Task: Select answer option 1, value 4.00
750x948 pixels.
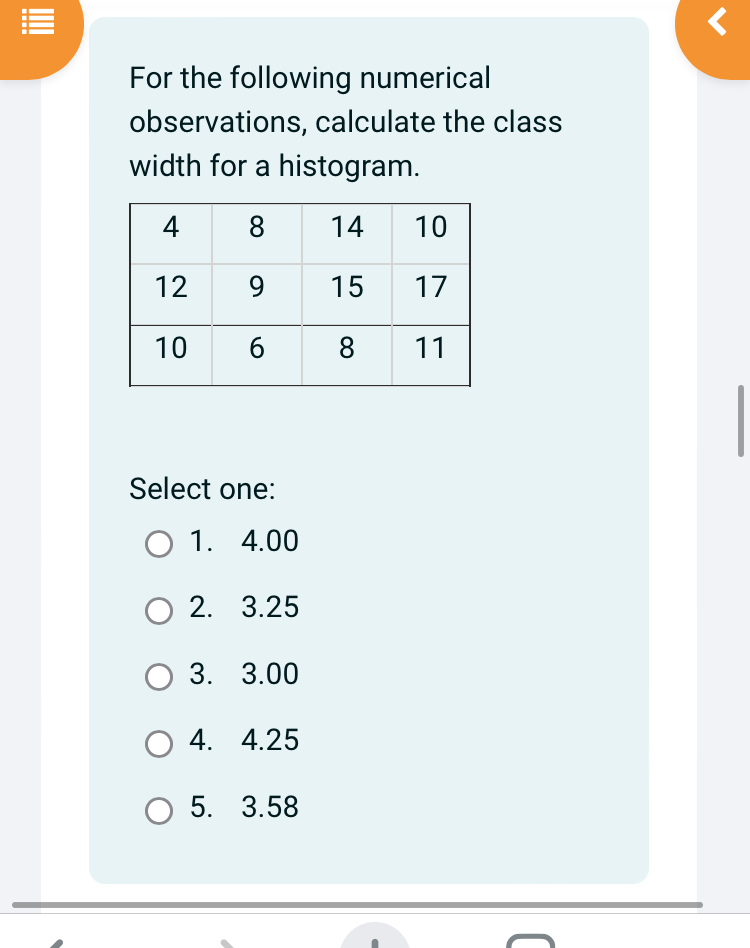Action: [159, 544]
